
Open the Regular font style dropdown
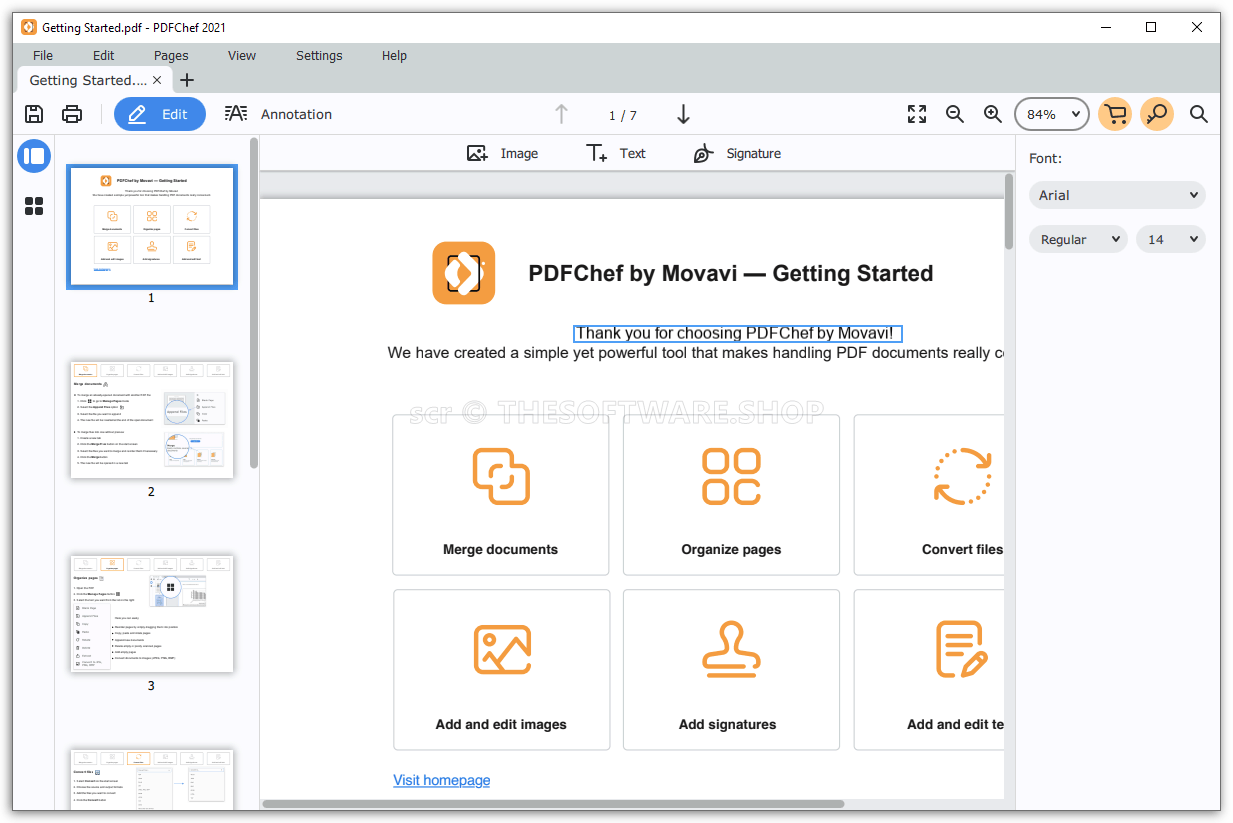(x=1078, y=239)
